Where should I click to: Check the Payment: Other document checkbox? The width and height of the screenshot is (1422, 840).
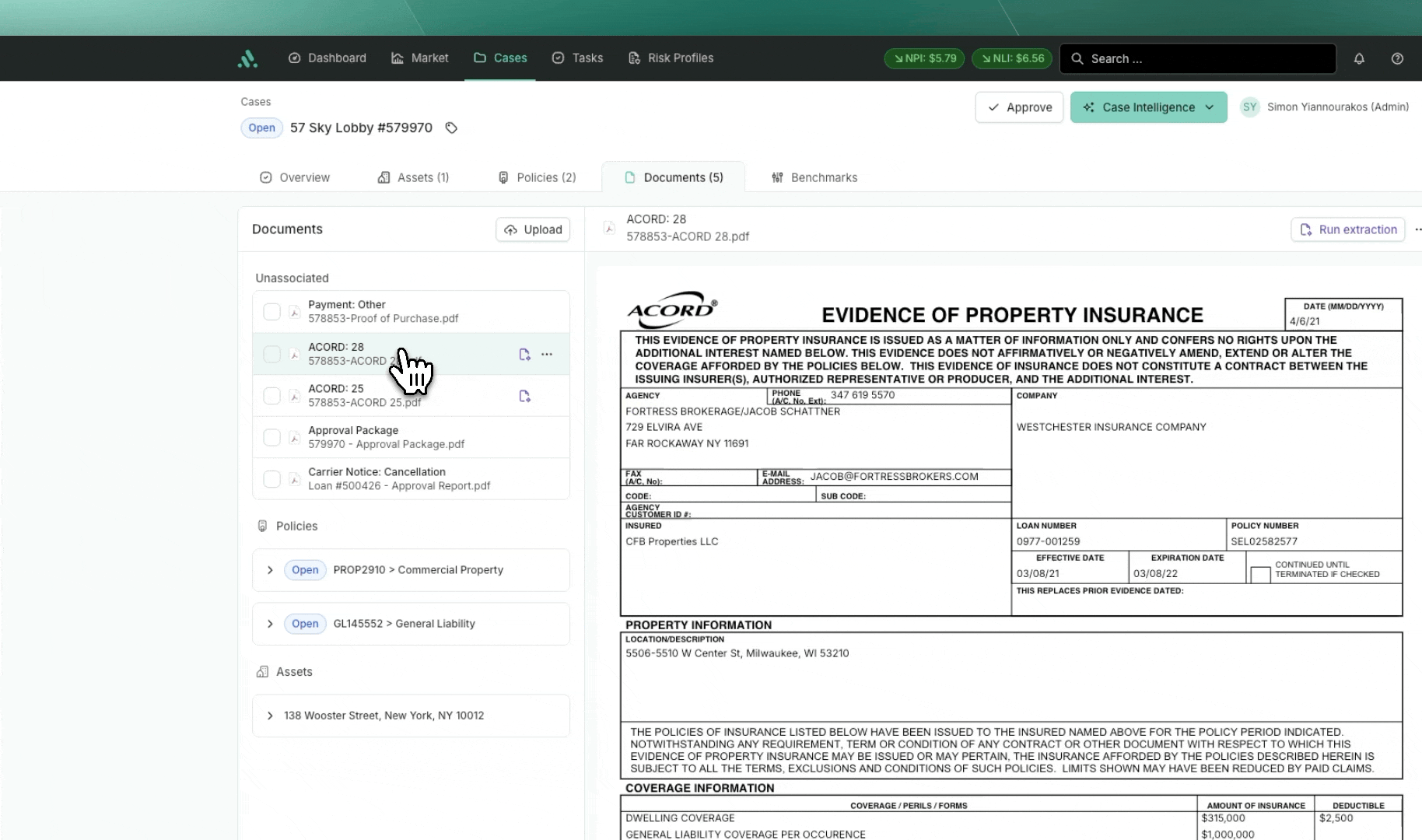[271, 312]
